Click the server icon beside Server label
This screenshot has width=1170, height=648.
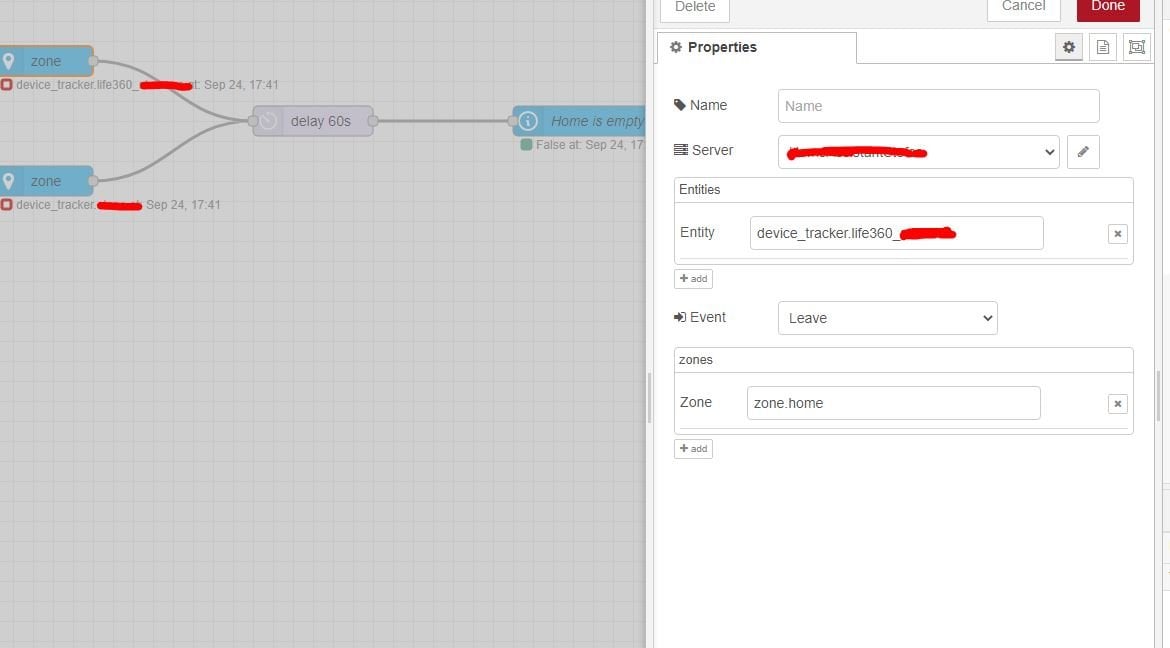pos(681,150)
